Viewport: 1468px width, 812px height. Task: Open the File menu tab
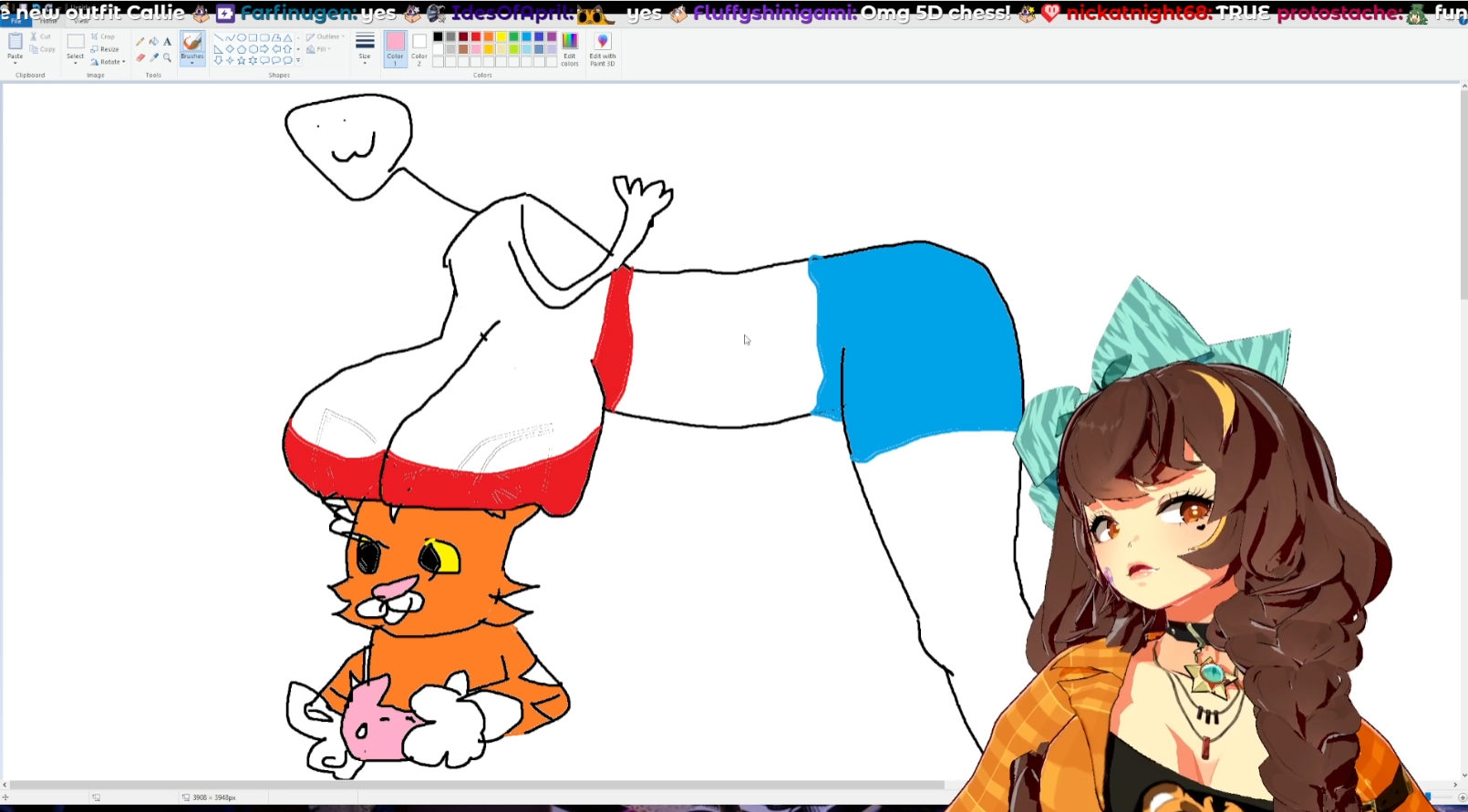click(x=16, y=21)
